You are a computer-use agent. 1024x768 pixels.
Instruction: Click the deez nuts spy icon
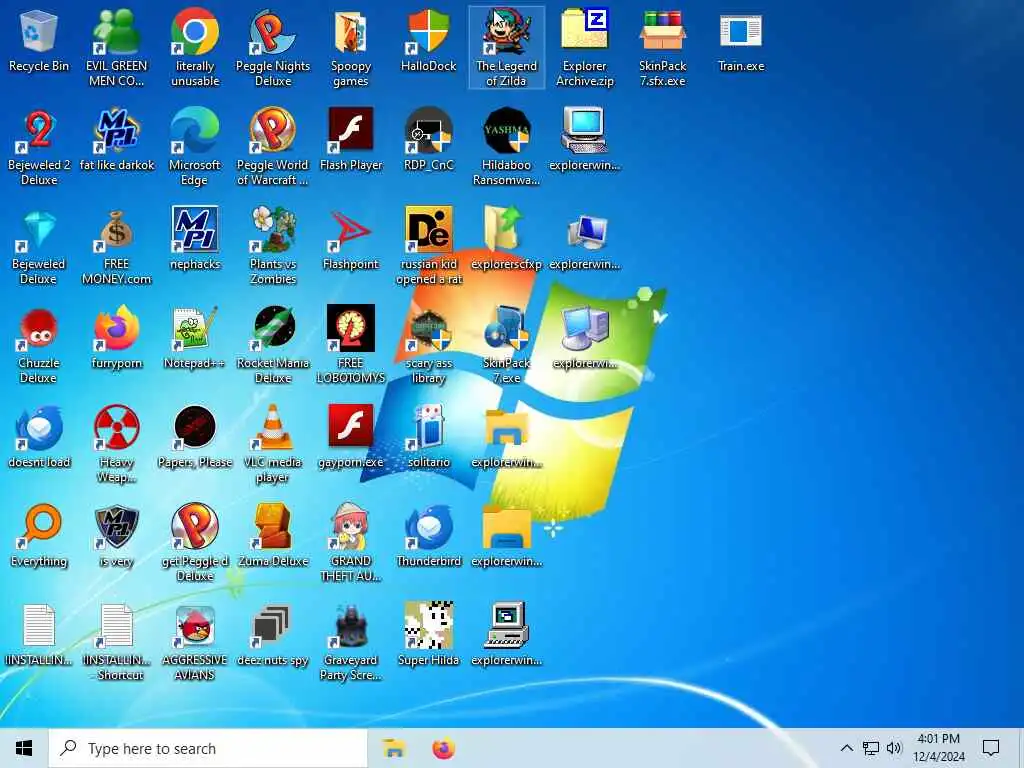(x=272, y=626)
